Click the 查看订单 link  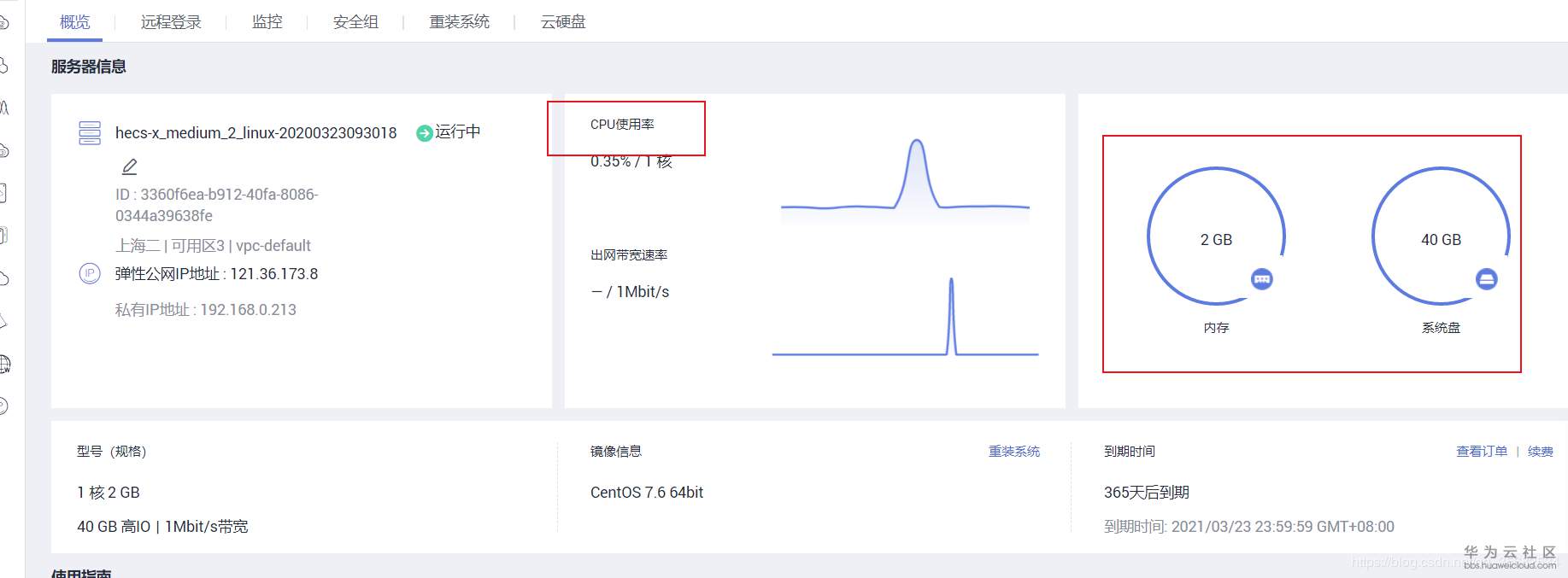click(x=1482, y=451)
